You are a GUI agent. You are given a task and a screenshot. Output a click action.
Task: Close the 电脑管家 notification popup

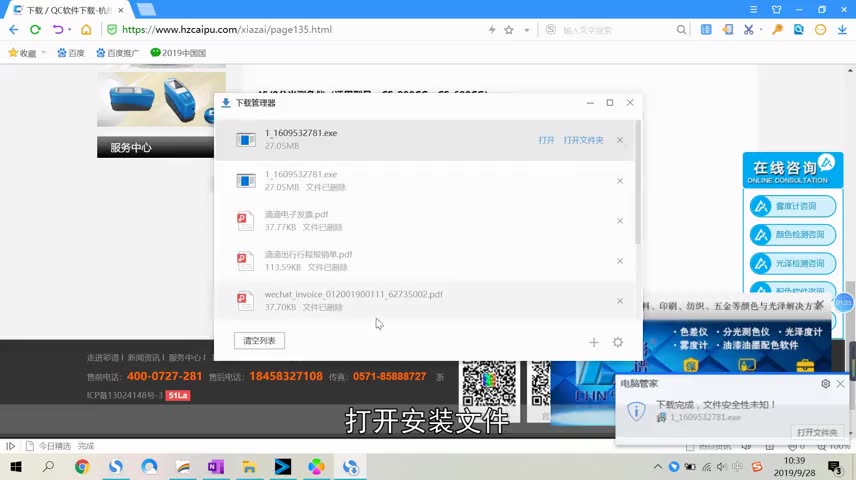[840, 384]
